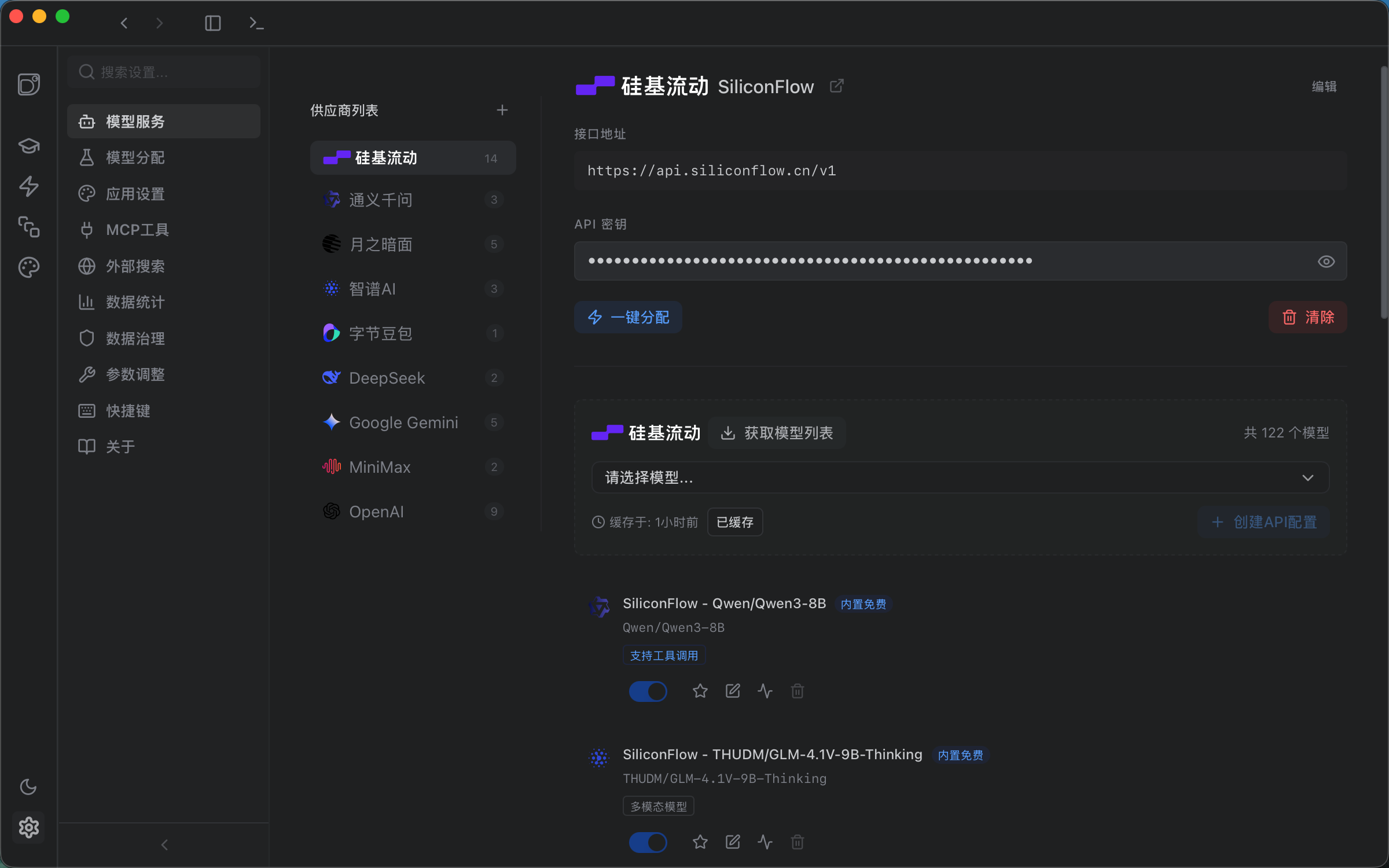
Task: Open 应用设置 settings
Action: pyautogui.click(x=164, y=194)
